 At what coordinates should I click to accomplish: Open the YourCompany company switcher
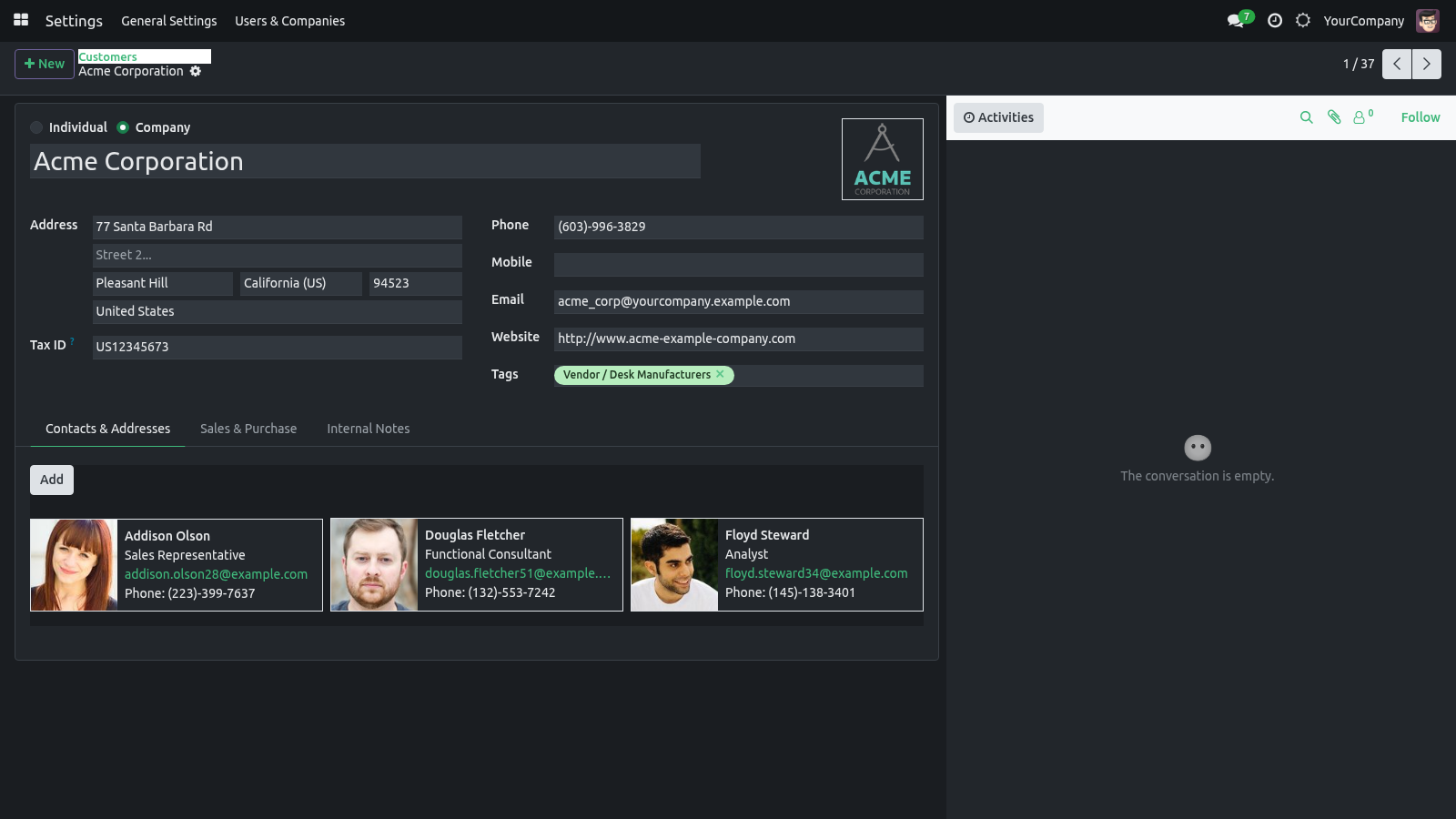(1363, 21)
